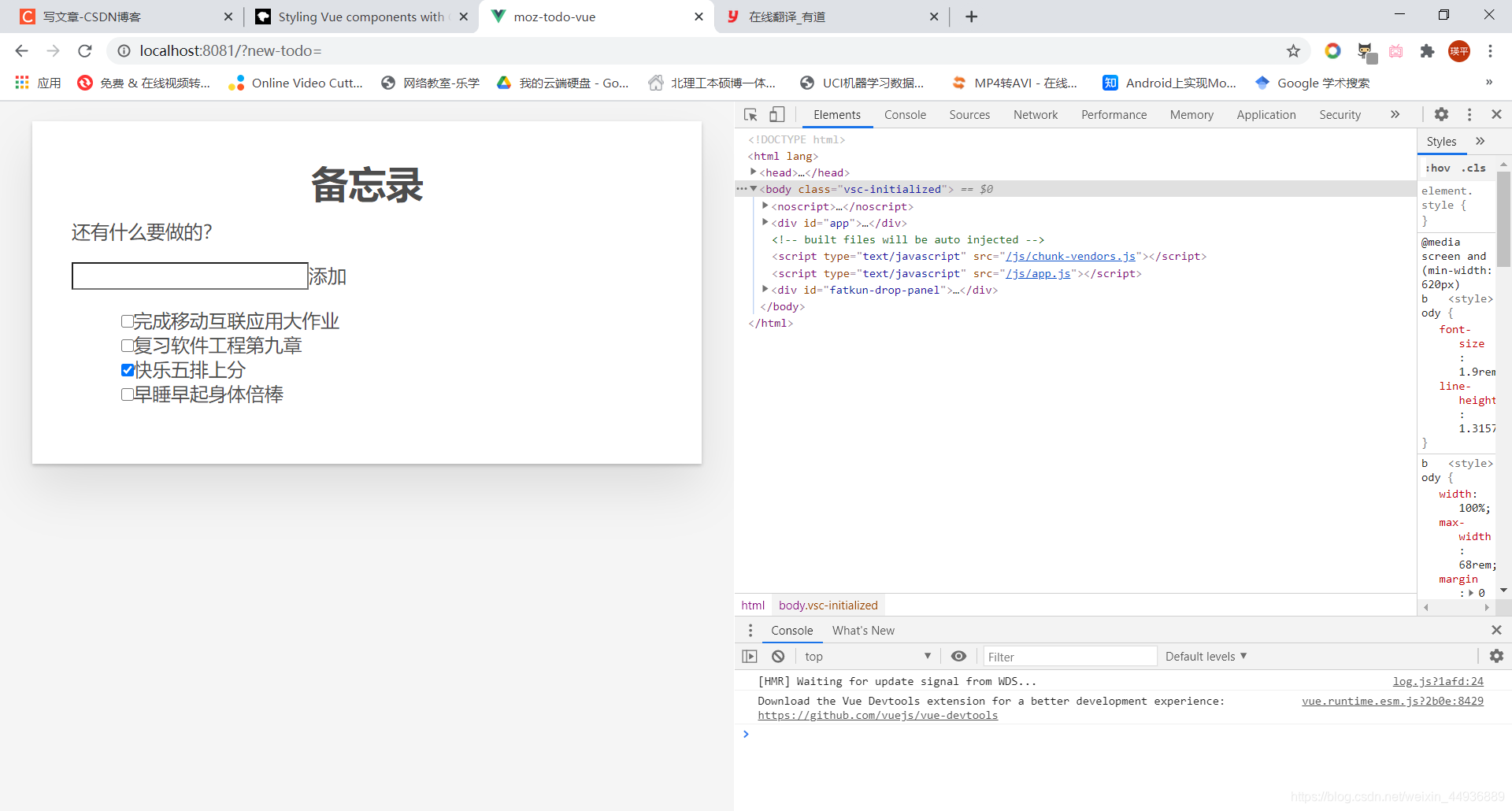1512x811 pixels.
Task: Select body.vsc-initialized in the breadcrumb
Action: [x=828, y=605]
